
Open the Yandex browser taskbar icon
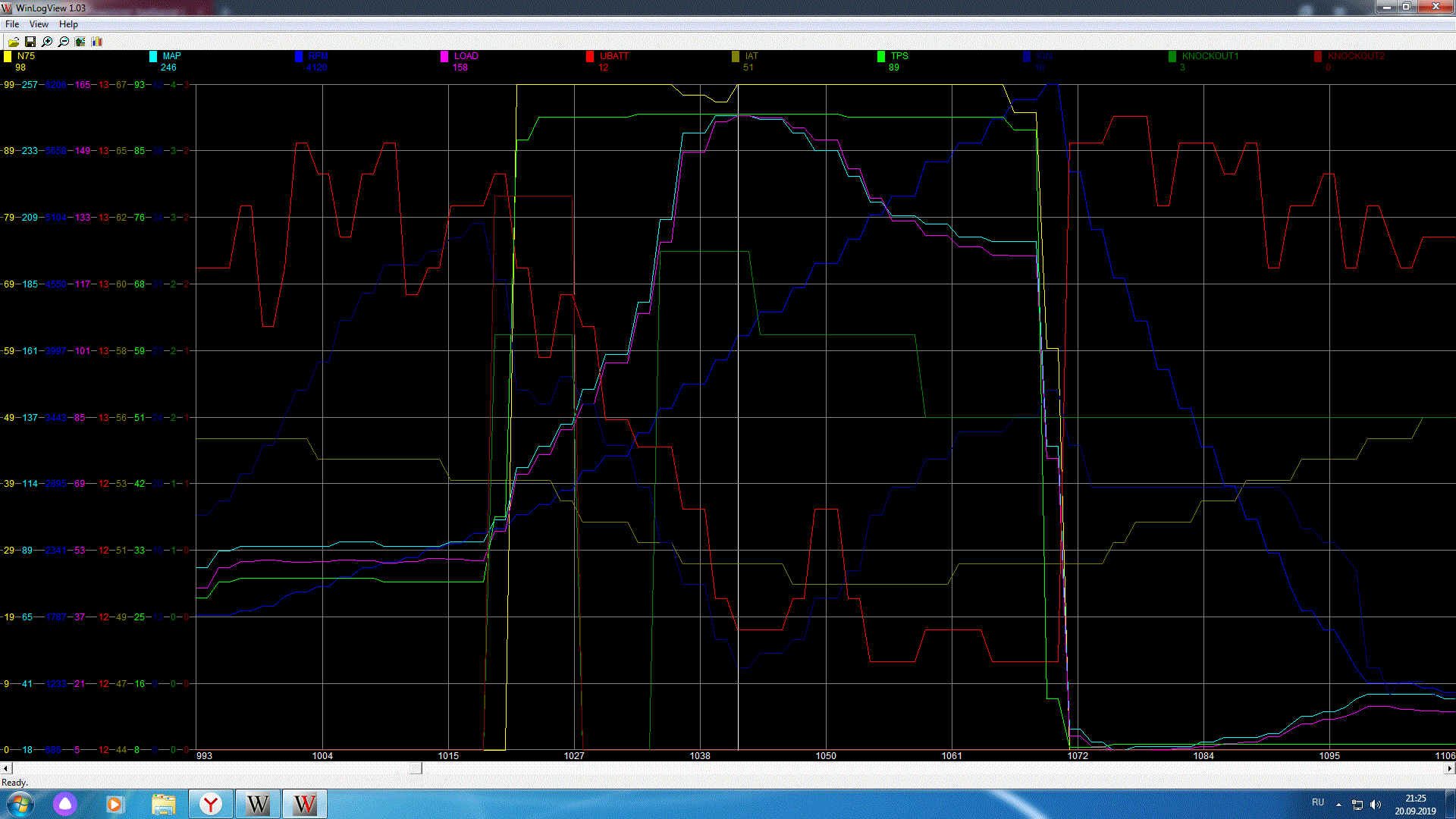(211, 804)
